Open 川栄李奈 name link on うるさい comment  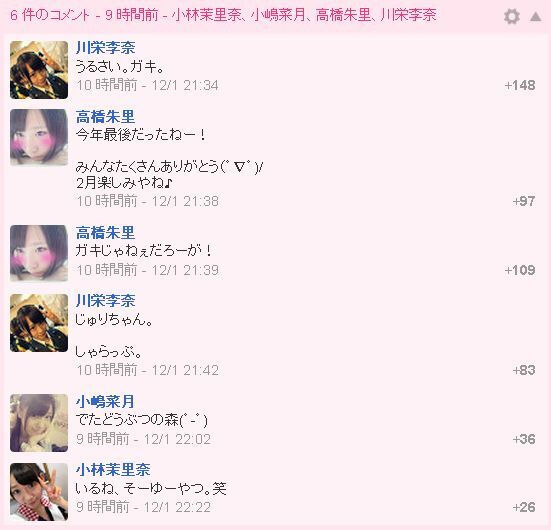(105, 48)
